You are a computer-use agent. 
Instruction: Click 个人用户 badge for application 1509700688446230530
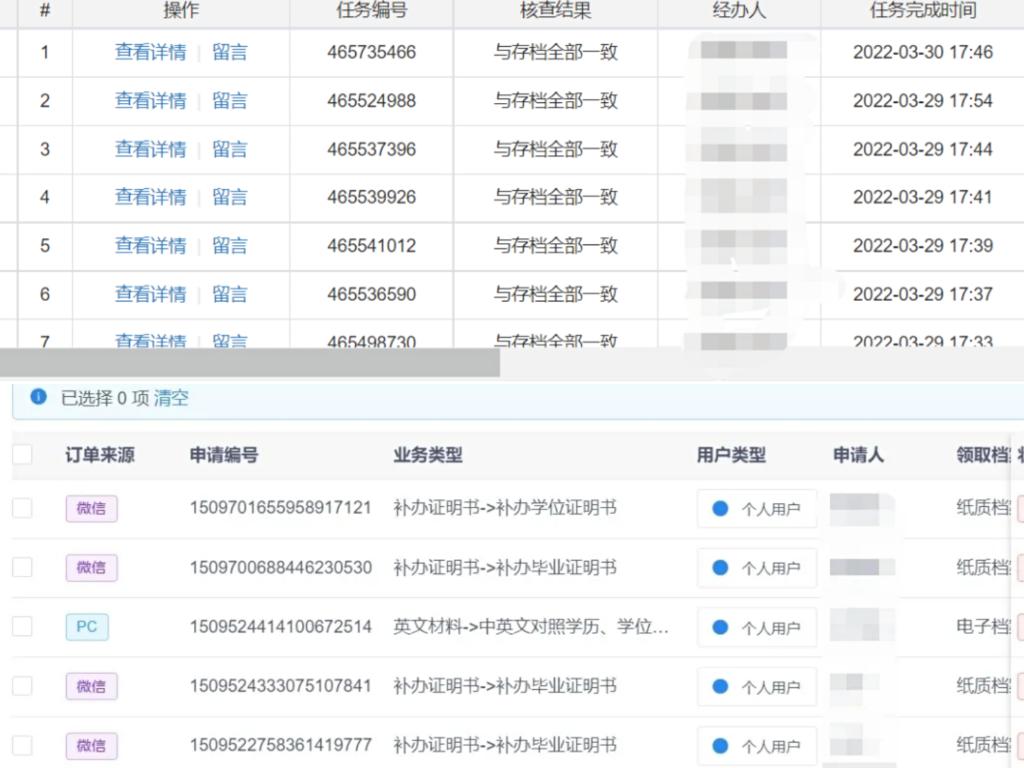(757, 568)
